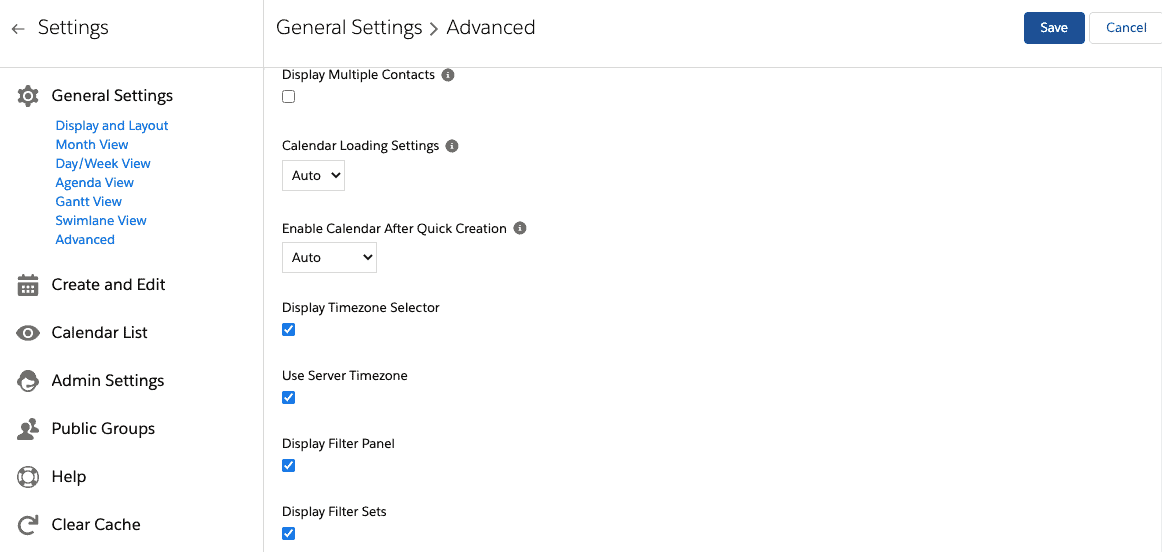
Task: Click info icon beside Calendar Loading Settings
Action: click(452, 146)
